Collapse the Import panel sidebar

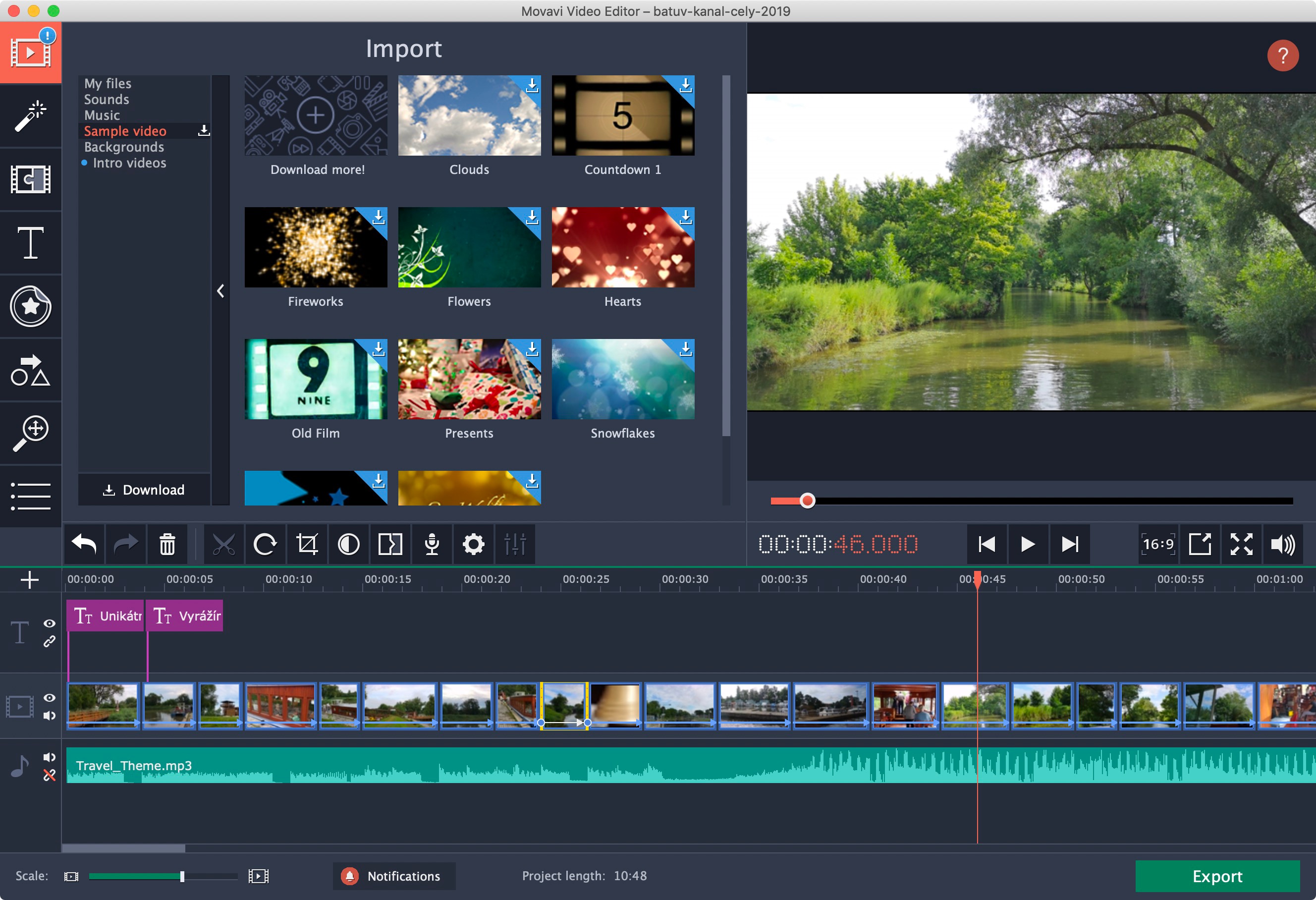(x=221, y=291)
